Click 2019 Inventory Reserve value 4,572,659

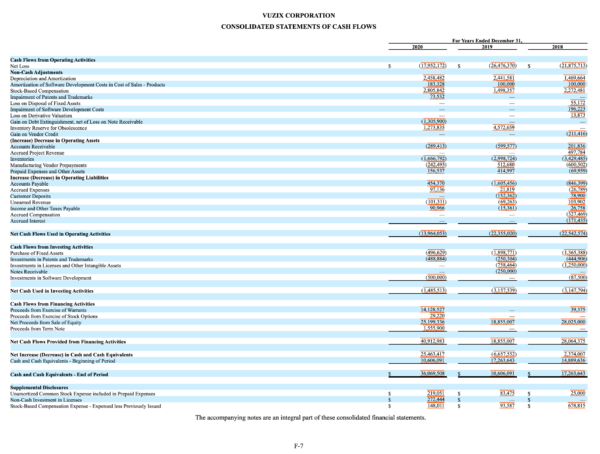504,128
